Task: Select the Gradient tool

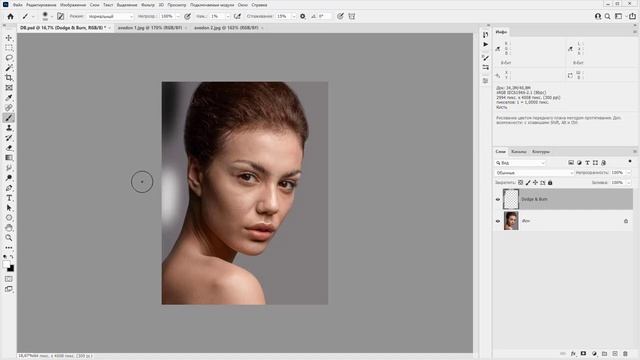Action: pyautogui.click(x=9, y=158)
